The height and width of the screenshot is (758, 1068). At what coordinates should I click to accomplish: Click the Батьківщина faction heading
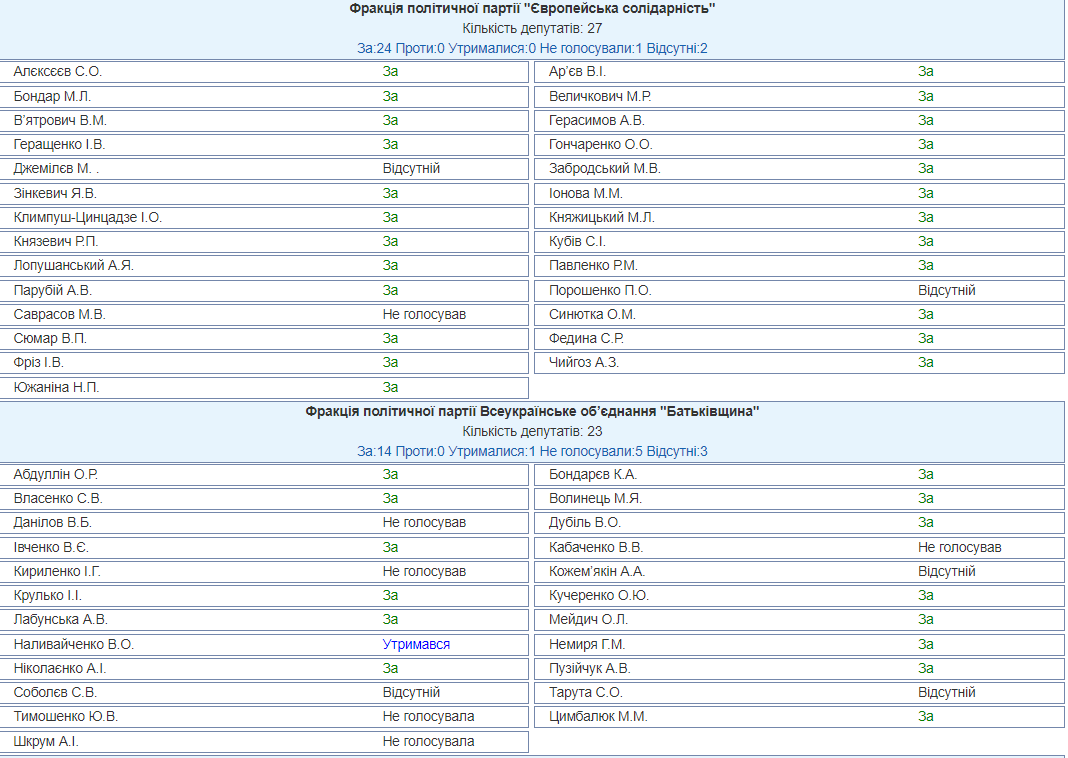pos(532,411)
